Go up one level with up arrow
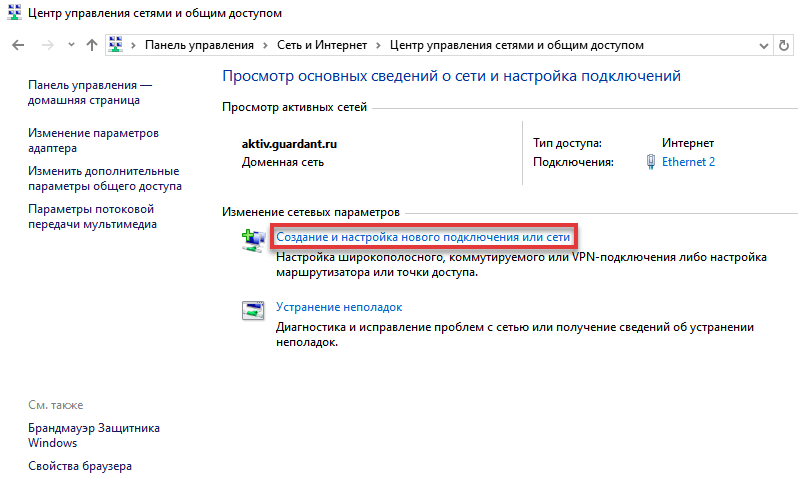Screen dimensions: 798x490 [x=92, y=45]
